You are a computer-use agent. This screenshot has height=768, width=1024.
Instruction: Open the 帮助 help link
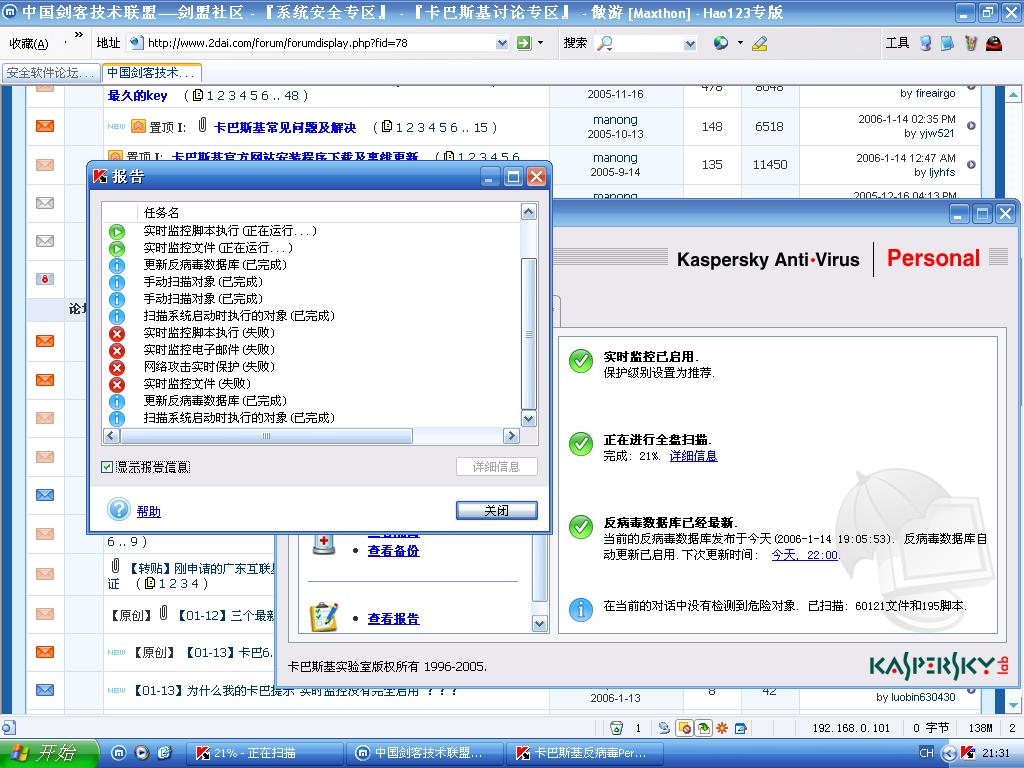click(x=148, y=511)
